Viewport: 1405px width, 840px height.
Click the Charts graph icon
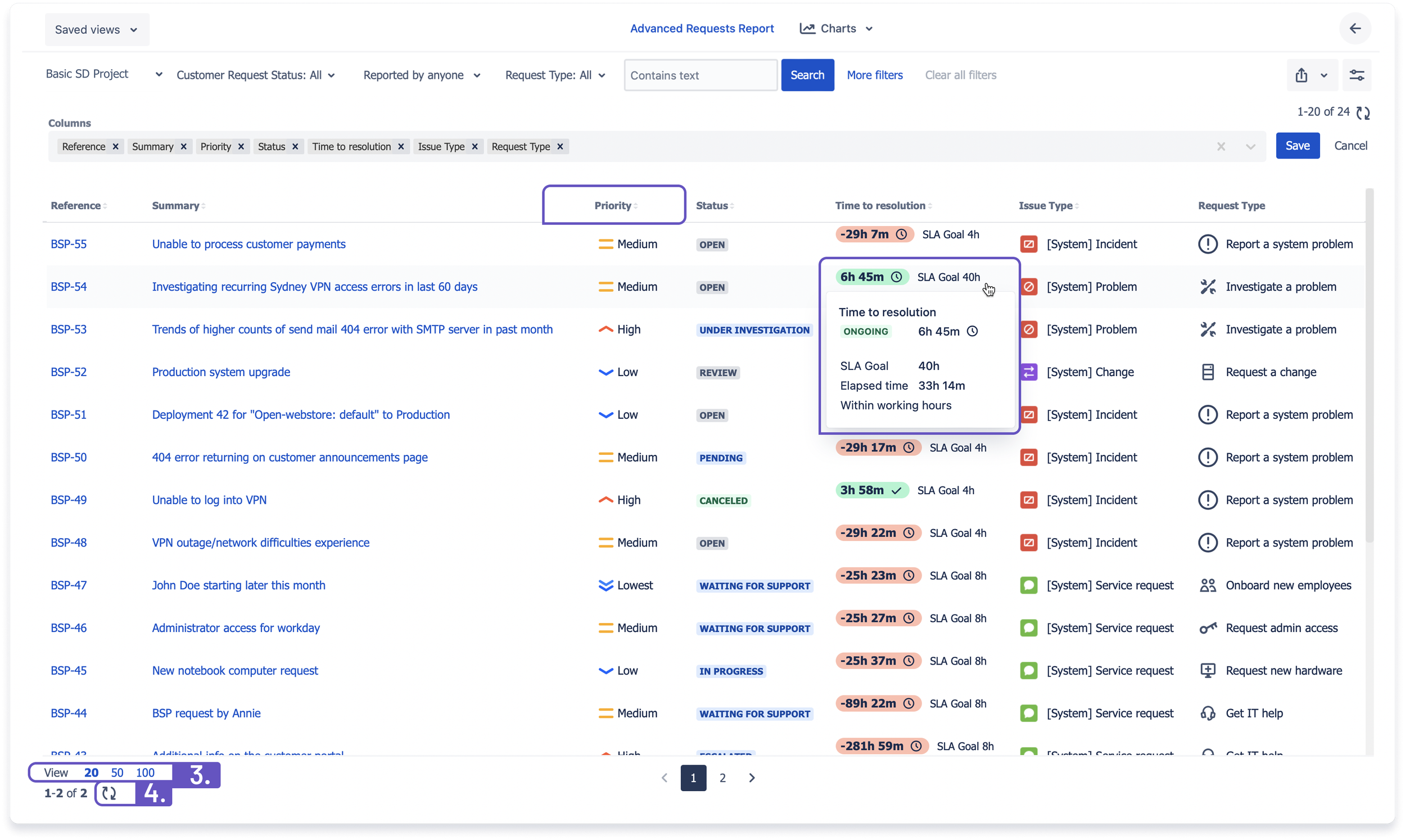(x=807, y=28)
